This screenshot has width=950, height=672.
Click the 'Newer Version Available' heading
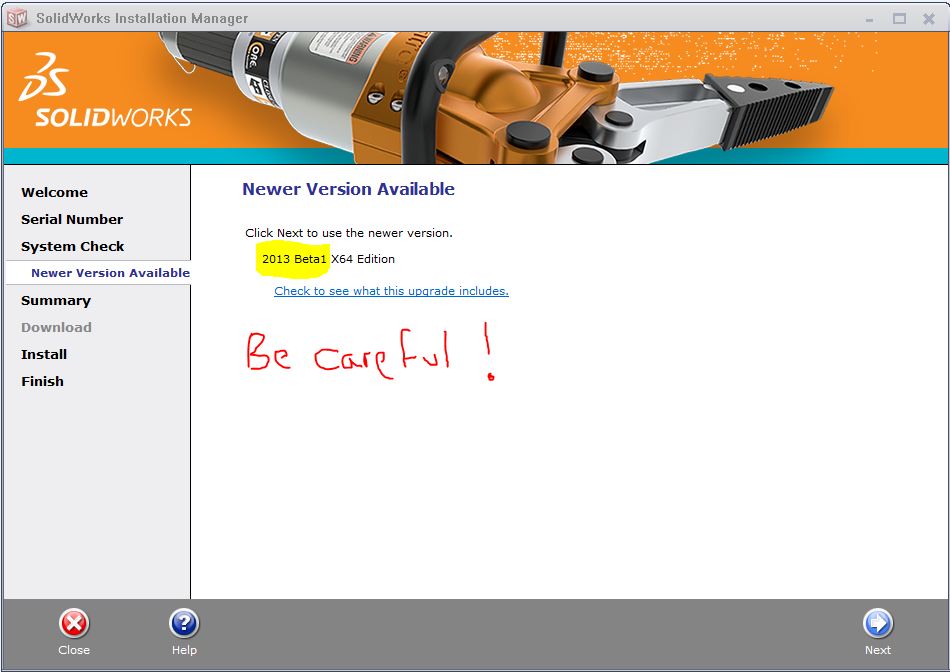[348, 189]
